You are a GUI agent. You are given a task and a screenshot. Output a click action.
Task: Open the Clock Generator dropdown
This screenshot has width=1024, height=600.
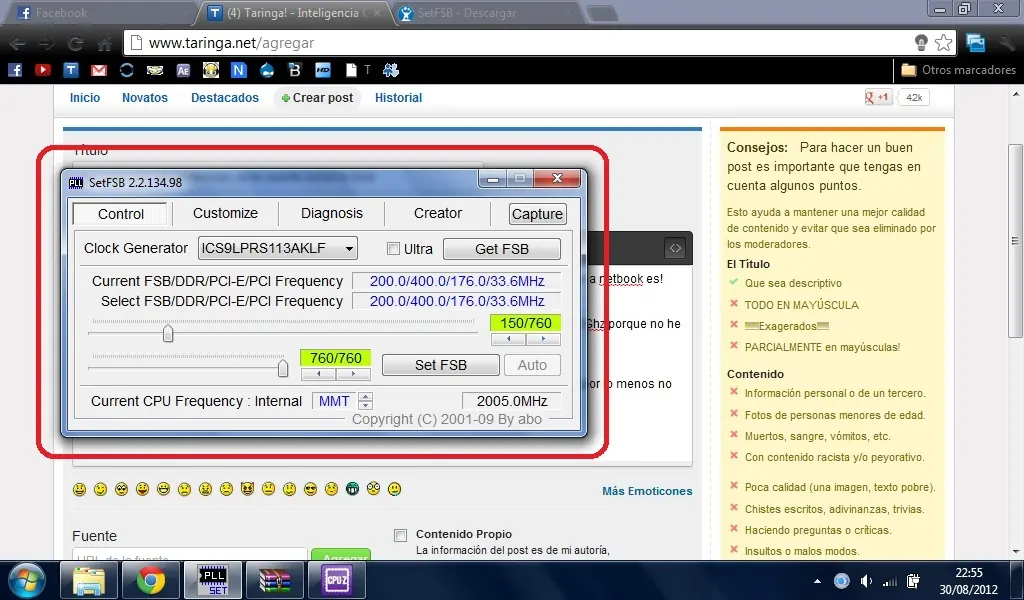[278, 248]
